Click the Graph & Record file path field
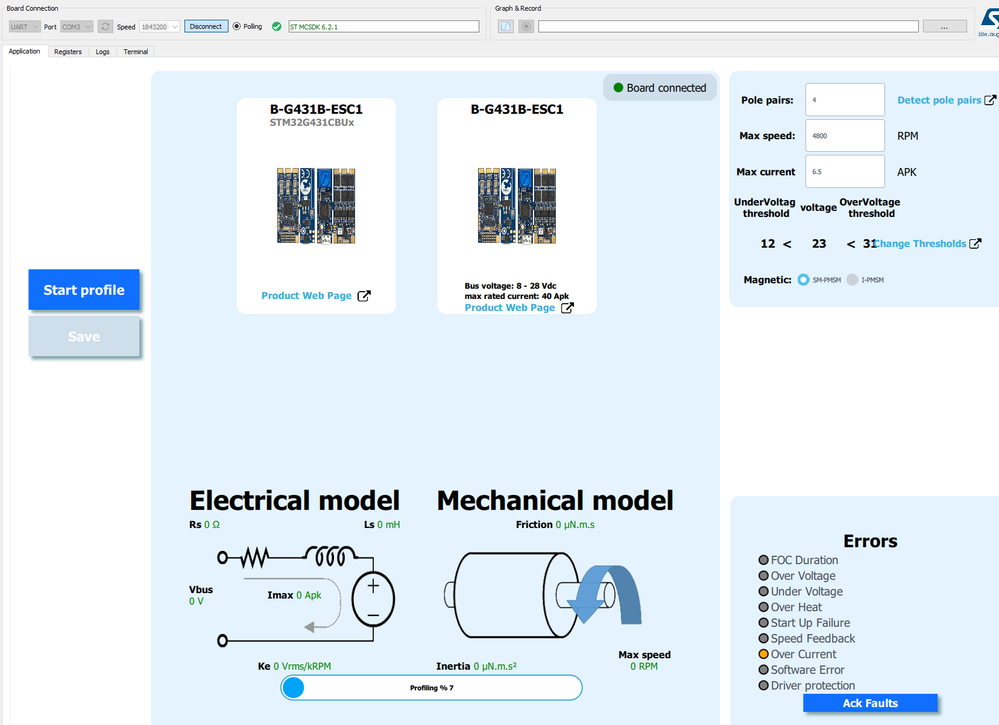The height and width of the screenshot is (725, 999). tap(728, 27)
